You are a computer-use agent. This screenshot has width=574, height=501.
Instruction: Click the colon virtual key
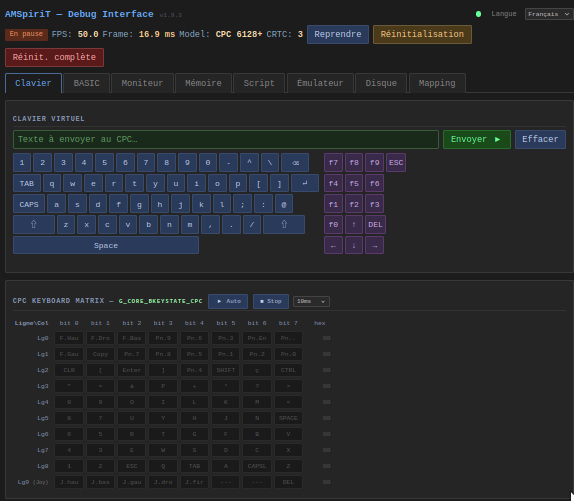(x=263, y=204)
